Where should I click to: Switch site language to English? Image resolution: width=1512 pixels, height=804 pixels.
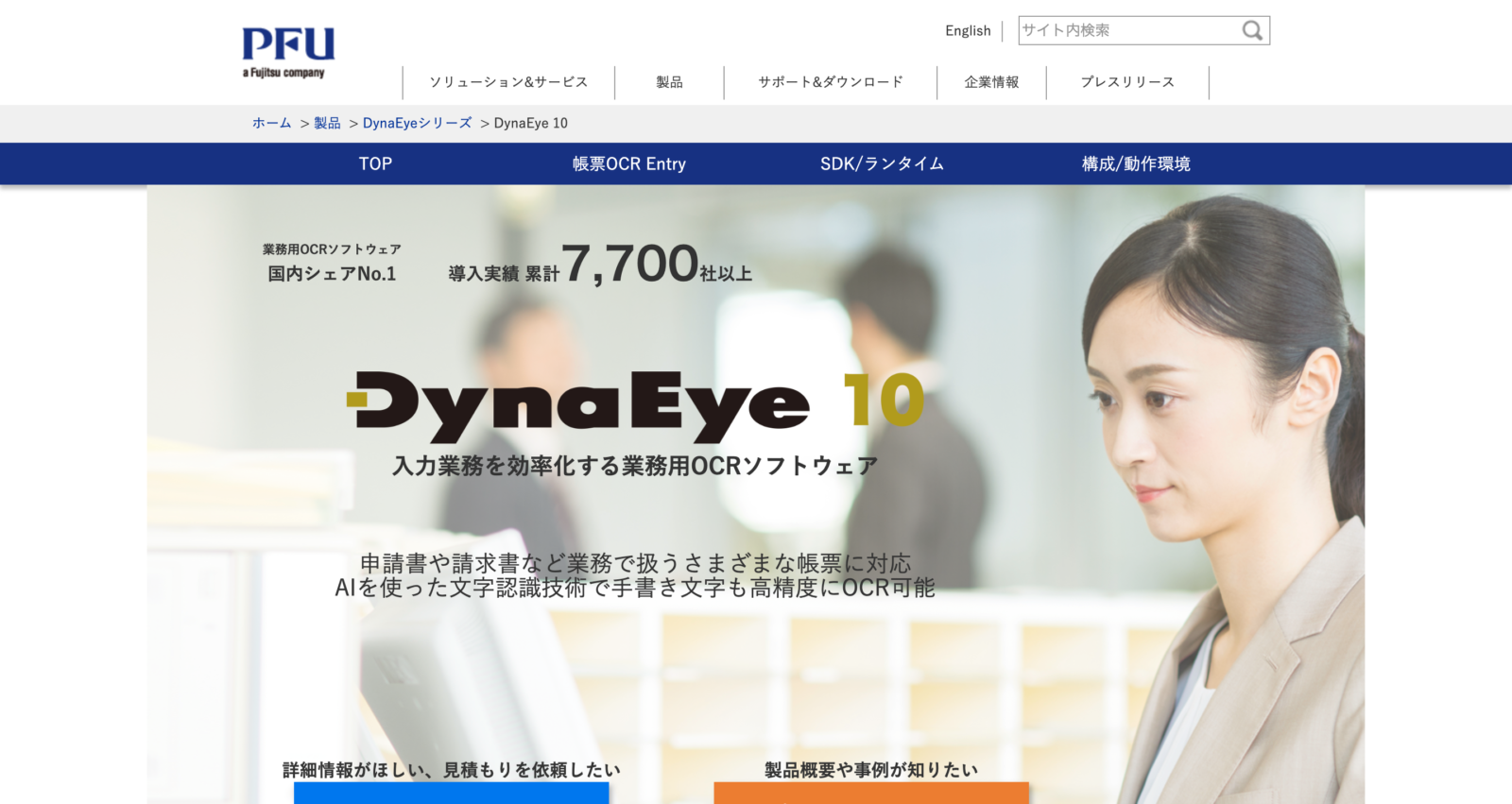coord(968,30)
